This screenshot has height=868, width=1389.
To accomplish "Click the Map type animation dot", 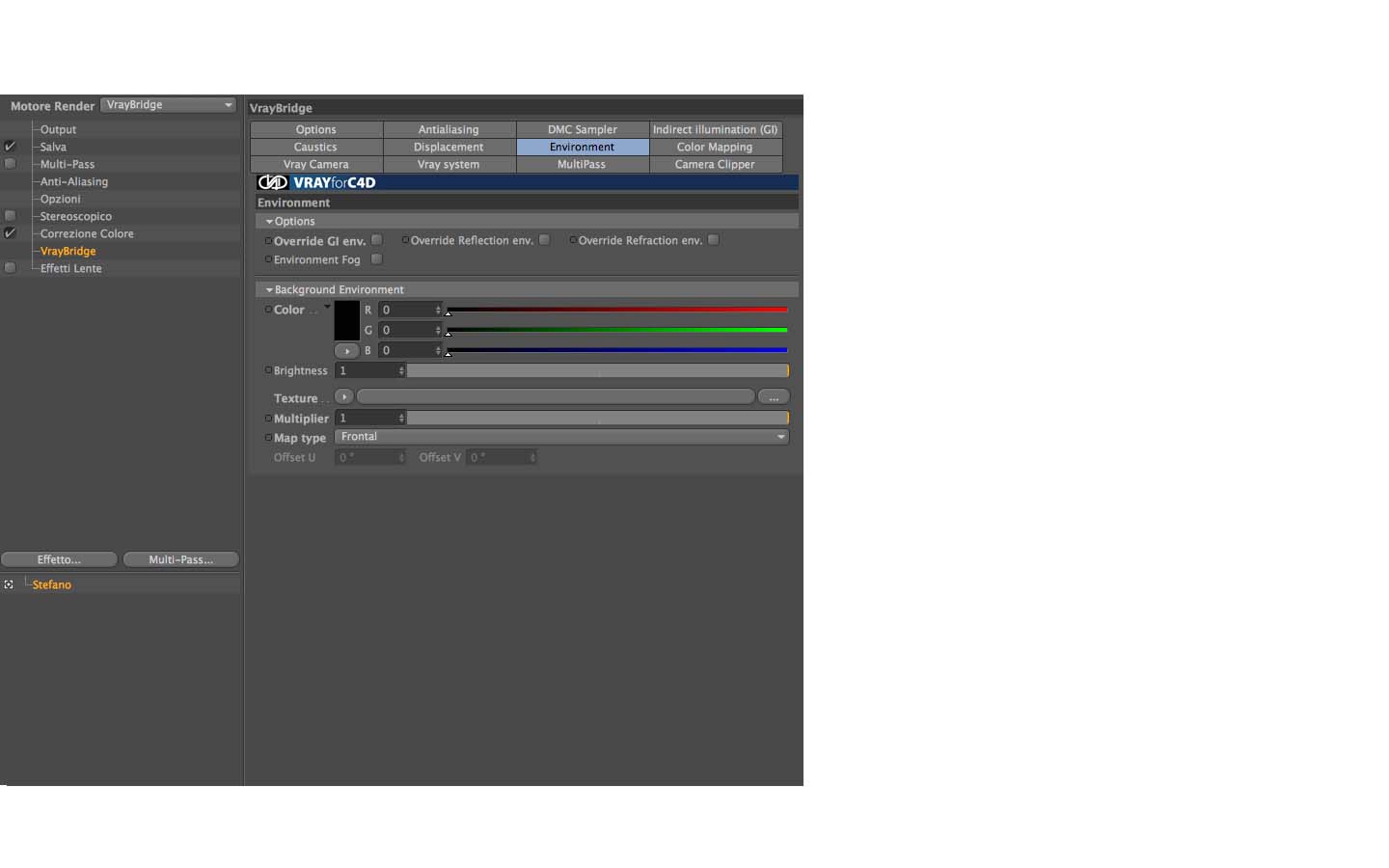I will 267,438.
